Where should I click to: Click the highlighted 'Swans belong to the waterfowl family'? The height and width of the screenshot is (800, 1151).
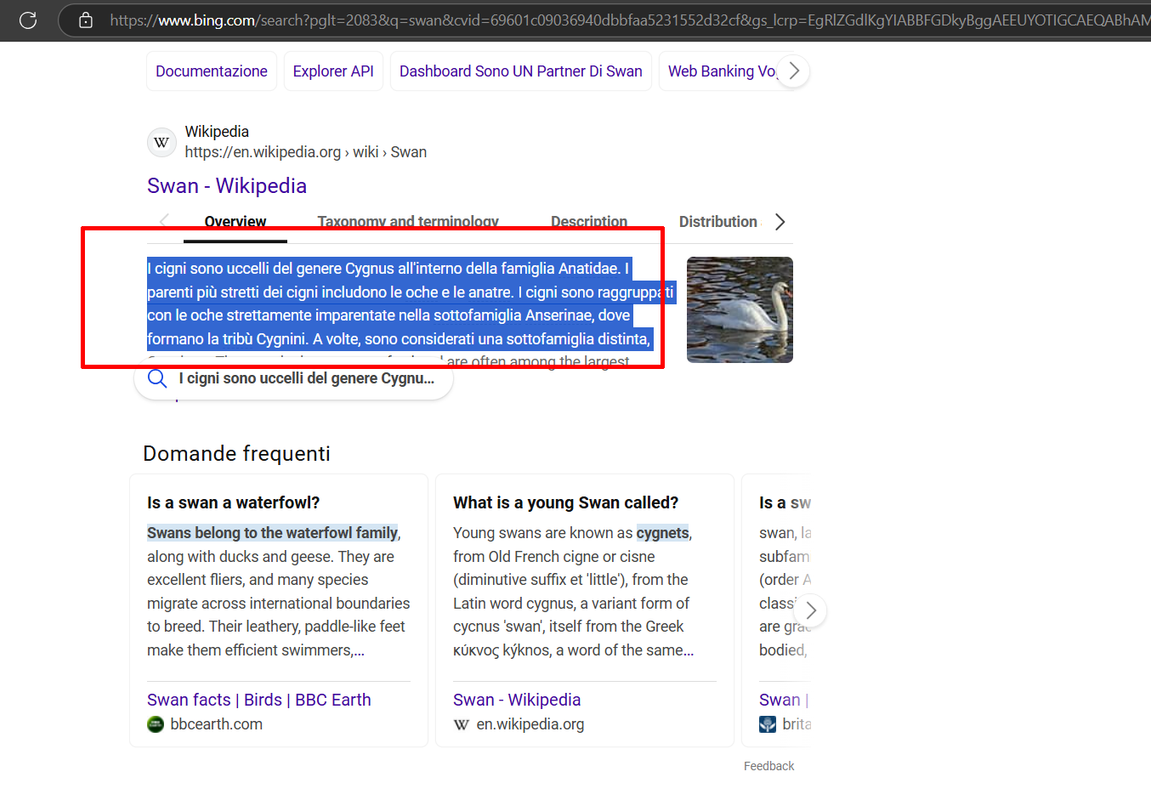(x=272, y=533)
